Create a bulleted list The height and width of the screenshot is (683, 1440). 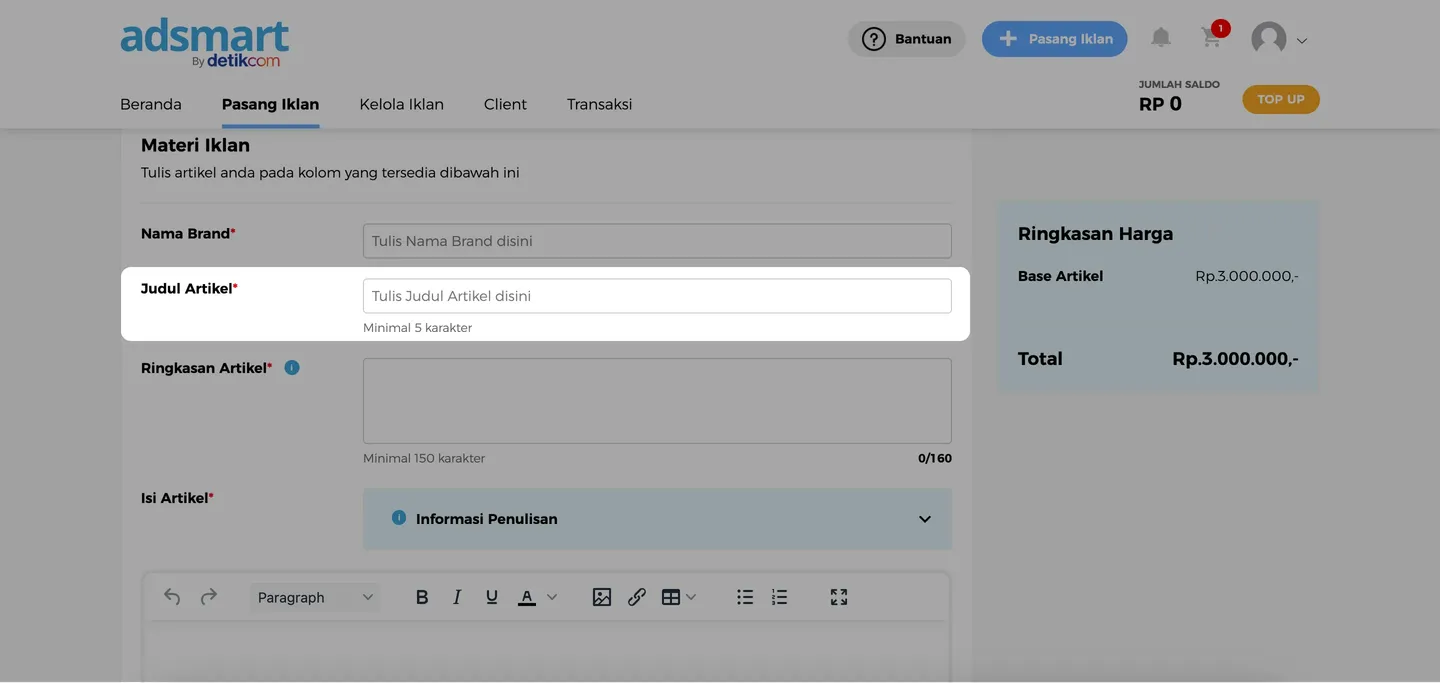[745, 597]
